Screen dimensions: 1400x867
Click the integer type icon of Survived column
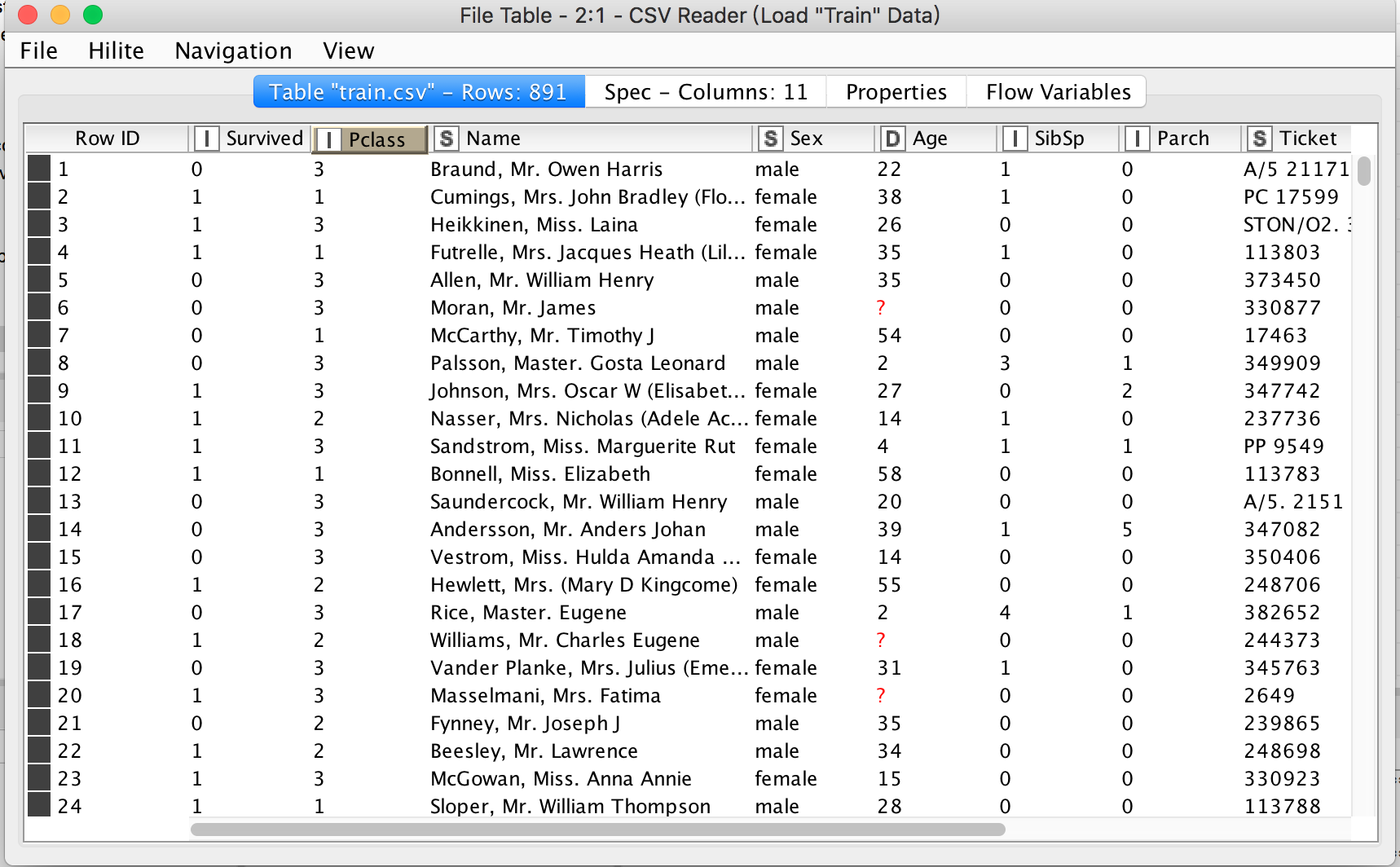207,139
